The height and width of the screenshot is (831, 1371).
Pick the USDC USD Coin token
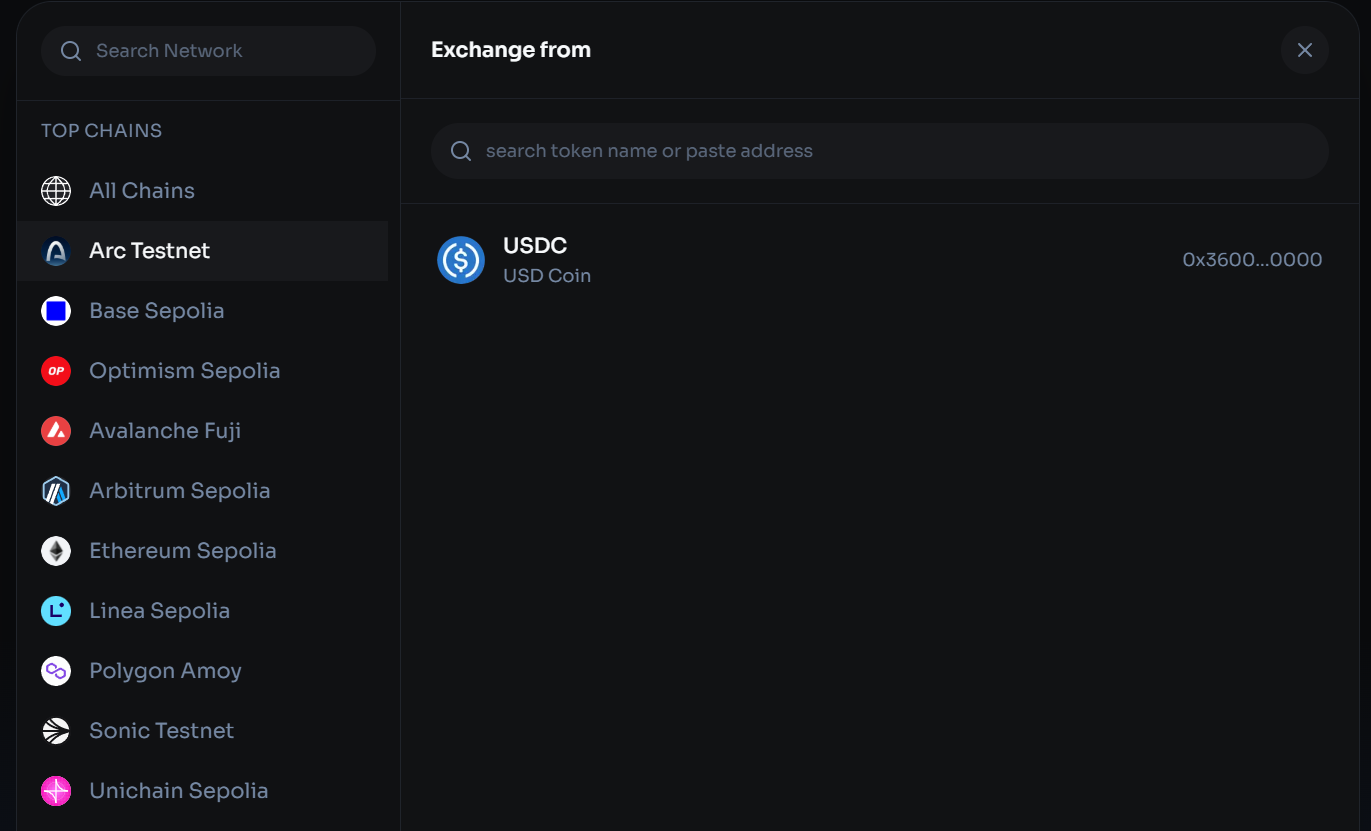(880, 260)
